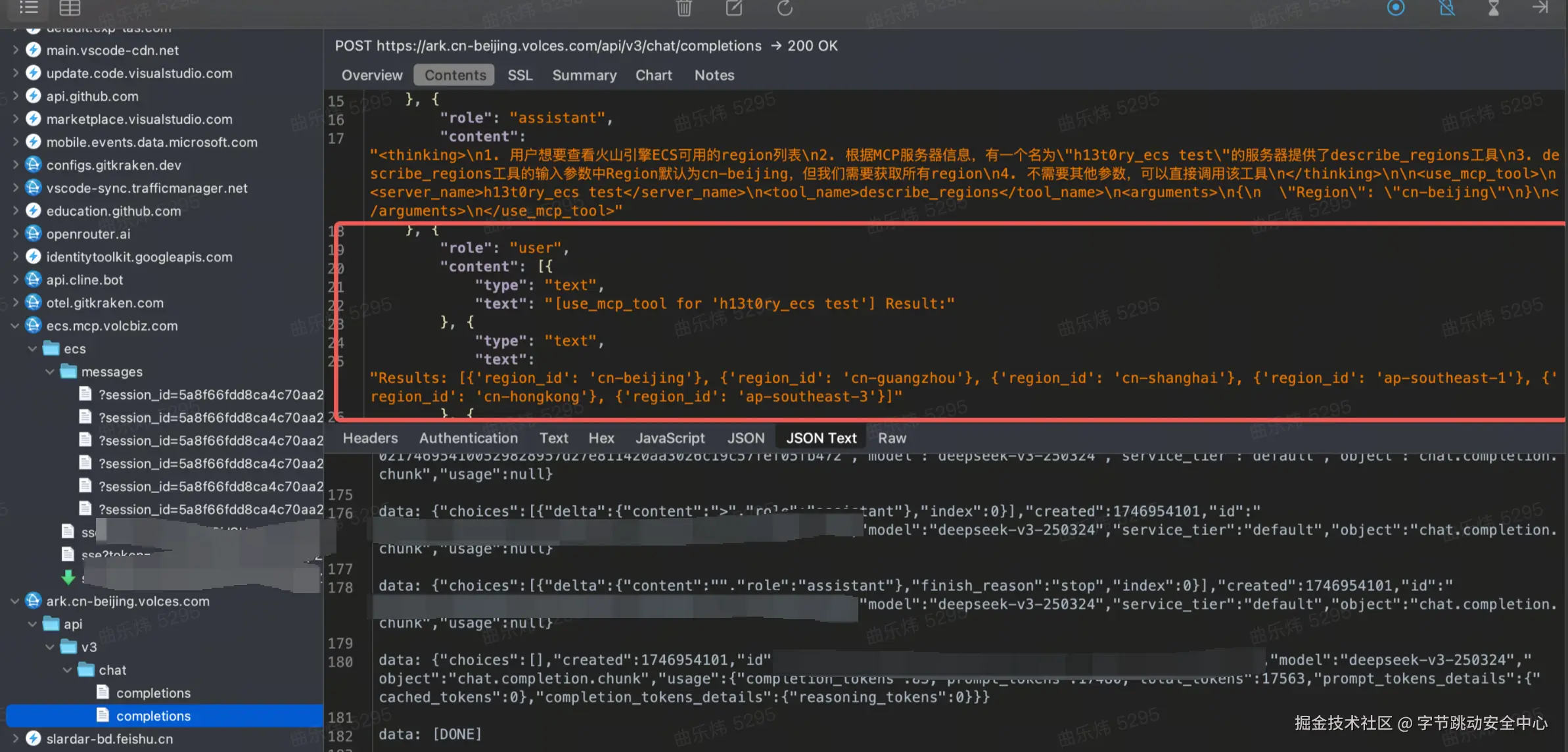The image size is (1568, 752).
Task: Open the Headers response tab
Action: point(370,438)
